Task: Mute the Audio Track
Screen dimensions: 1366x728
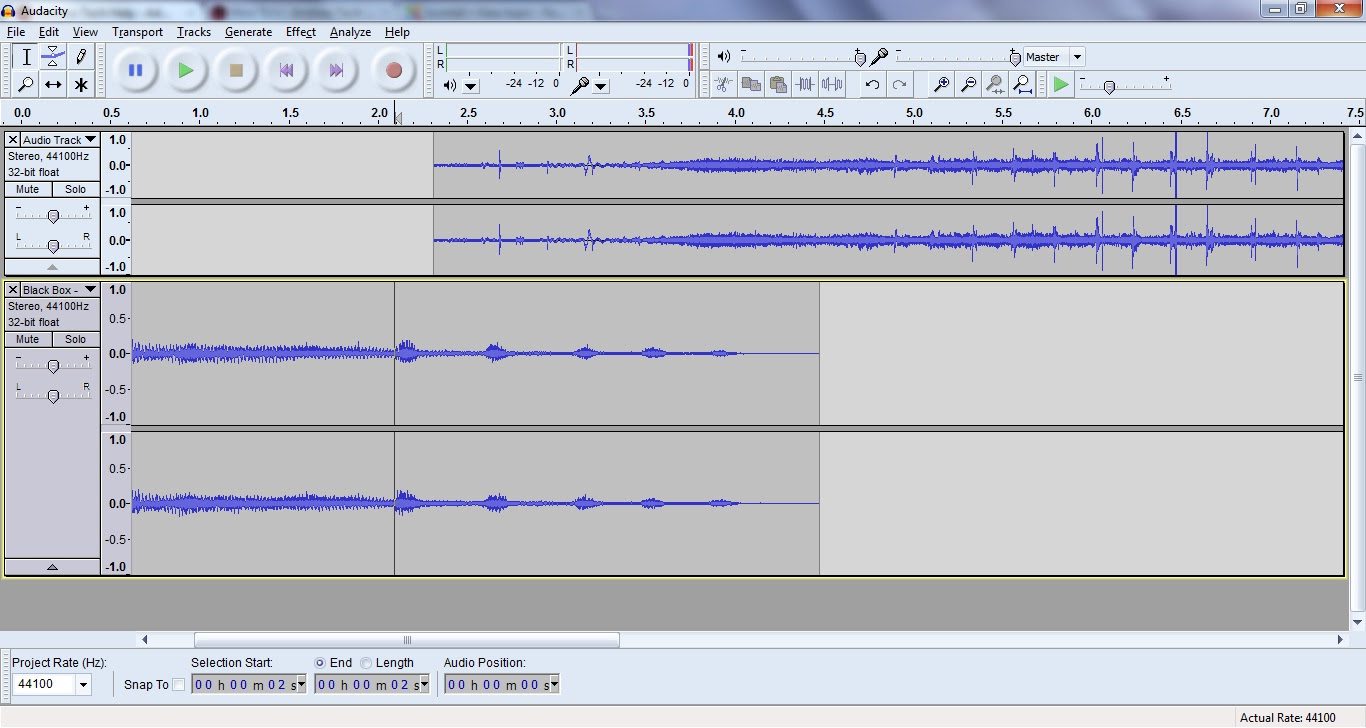Action: [x=28, y=189]
